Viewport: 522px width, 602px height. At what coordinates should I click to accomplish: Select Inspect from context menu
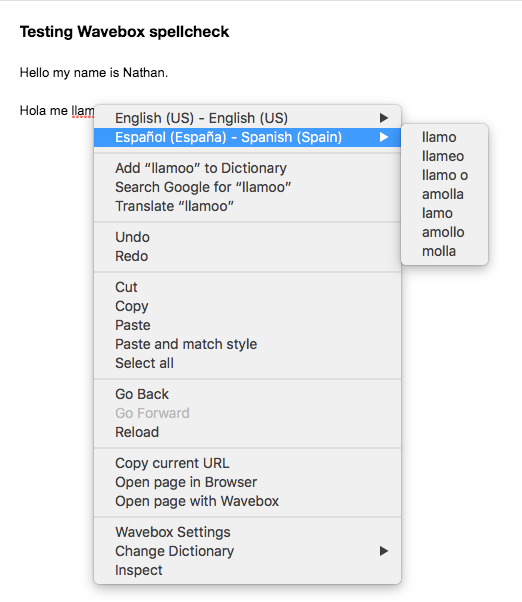point(247,571)
